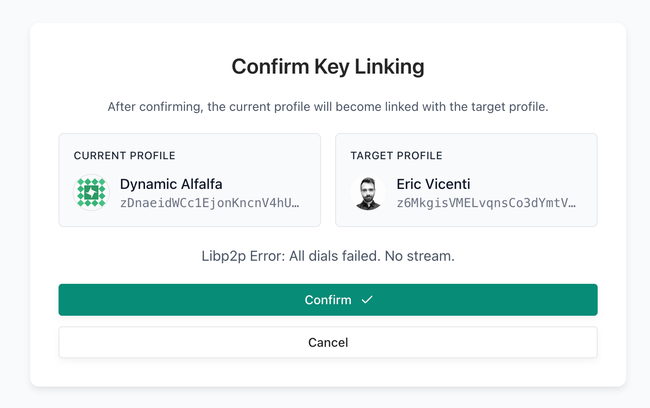The width and height of the screenshot is (650, 408).
Task: Click the Libp2p Error message text
Action: 328,256
